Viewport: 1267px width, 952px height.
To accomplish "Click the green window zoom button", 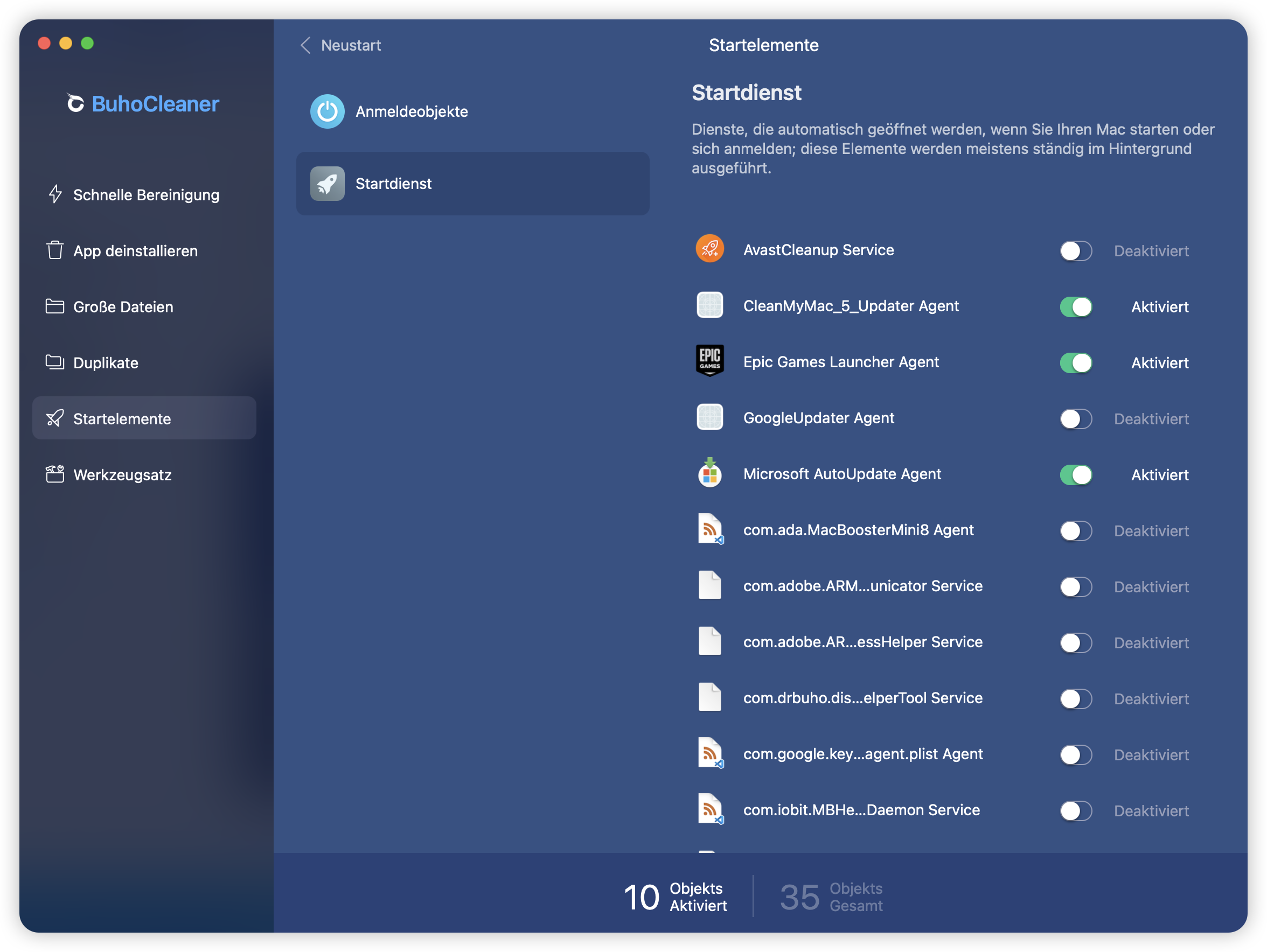I will click(87, 43).
